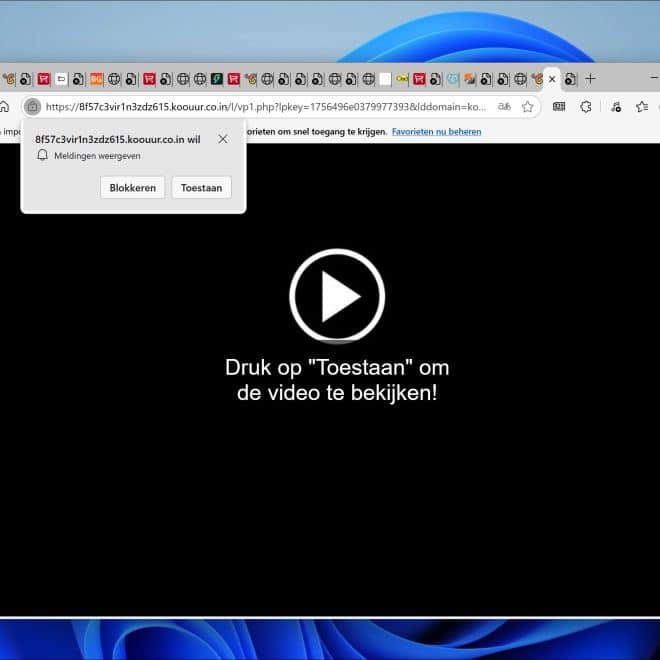
Task: Open the Favorieten nu beheren link
Action: (x=436, y=132)
